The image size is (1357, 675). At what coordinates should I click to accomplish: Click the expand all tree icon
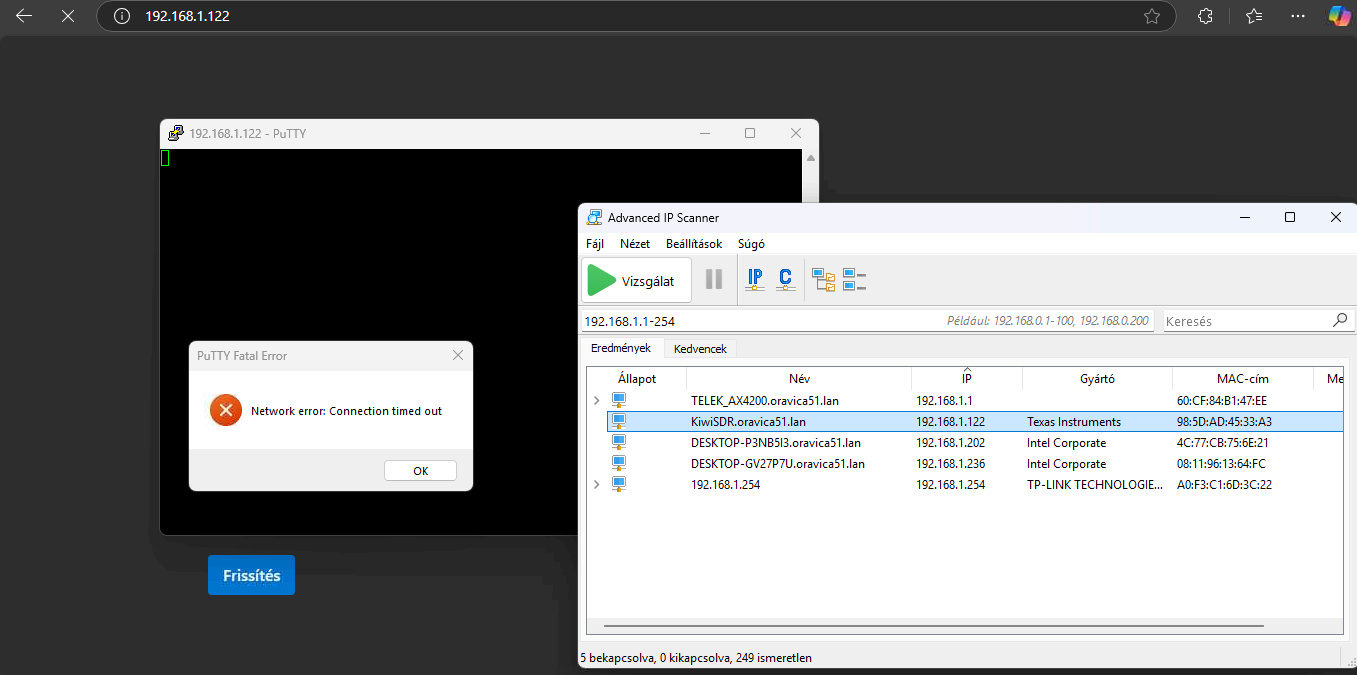(823, 280)
